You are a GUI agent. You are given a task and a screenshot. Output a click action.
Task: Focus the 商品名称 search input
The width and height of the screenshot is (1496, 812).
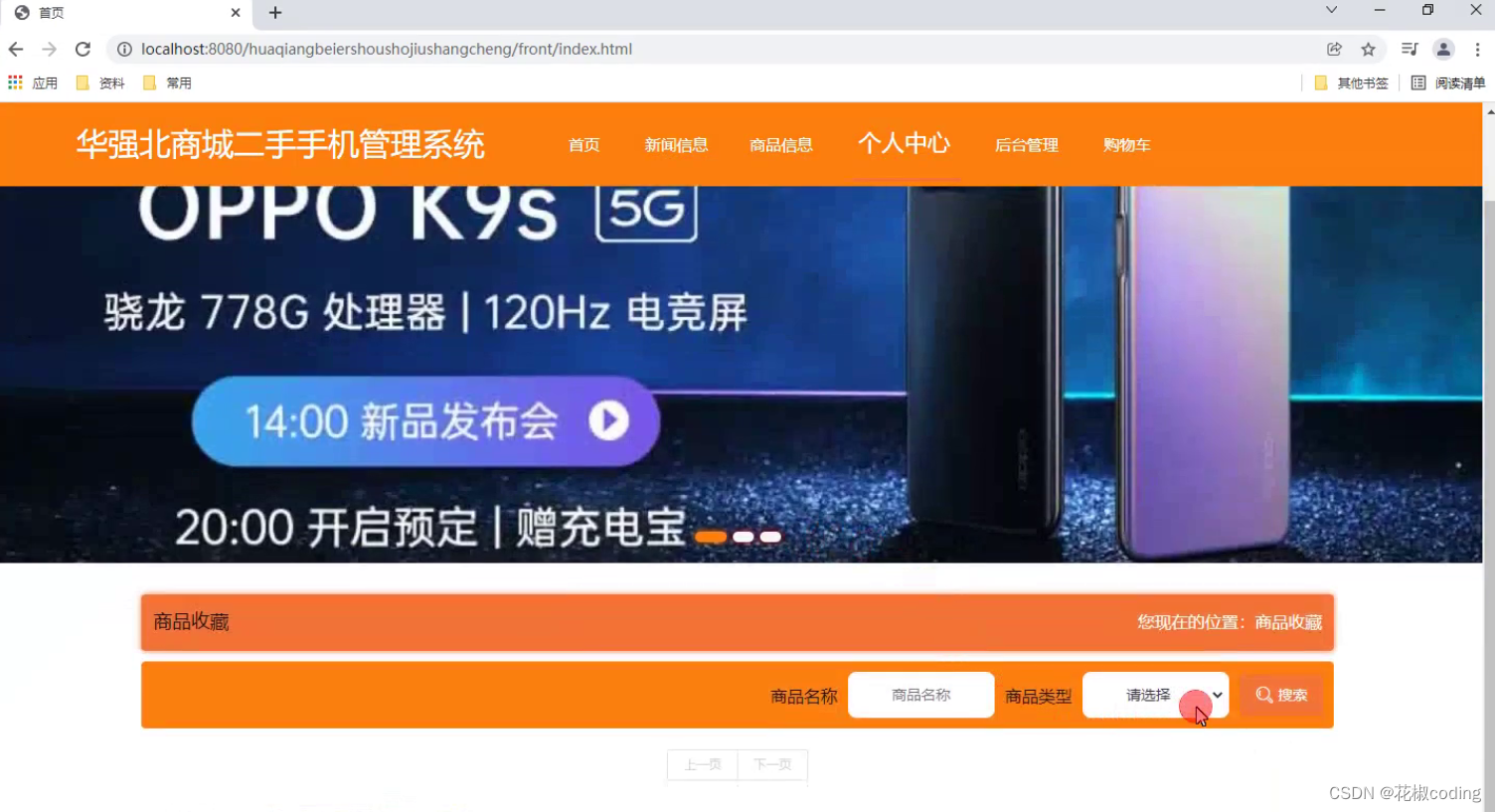click(x=920, y=695)
